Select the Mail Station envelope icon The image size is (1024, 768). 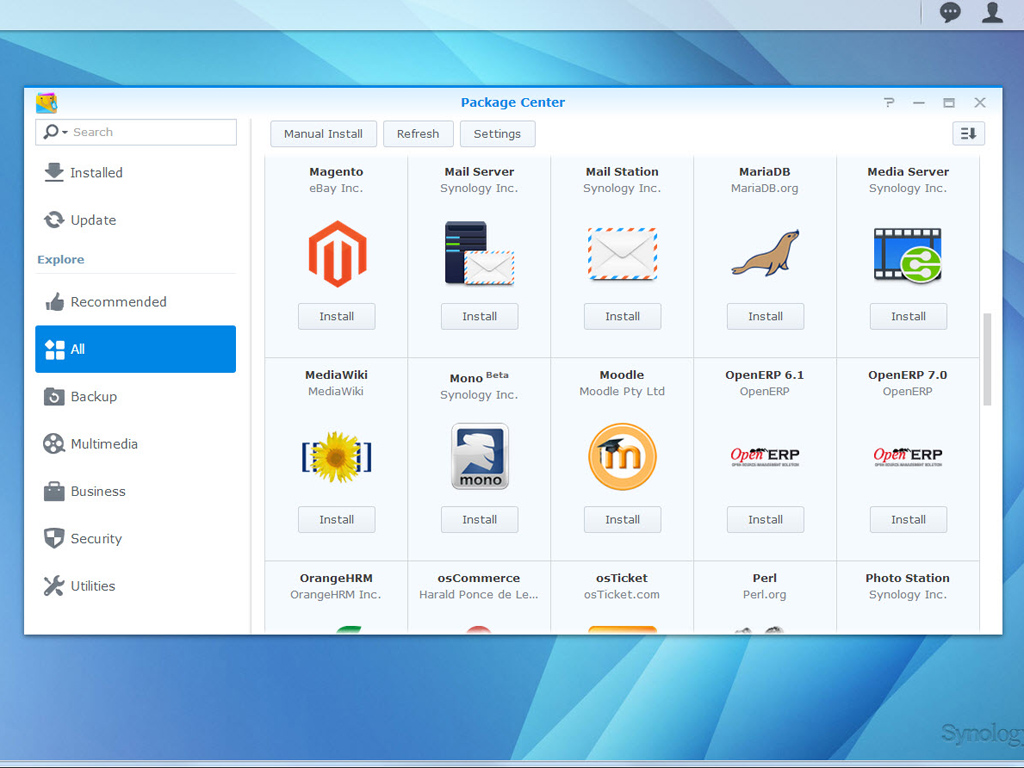coord(622,253)
